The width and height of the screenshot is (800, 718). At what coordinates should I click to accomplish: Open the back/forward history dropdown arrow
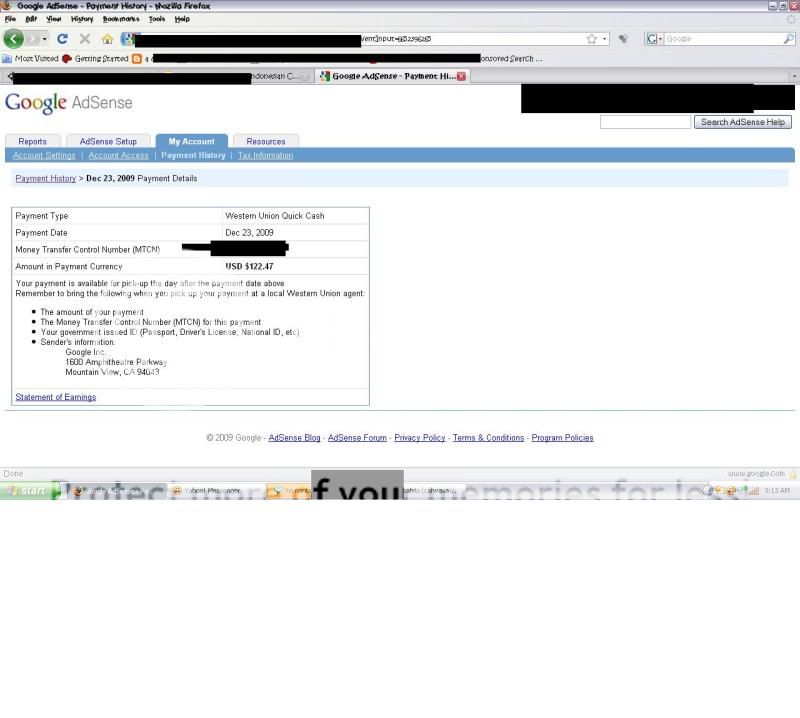point(44,39)
